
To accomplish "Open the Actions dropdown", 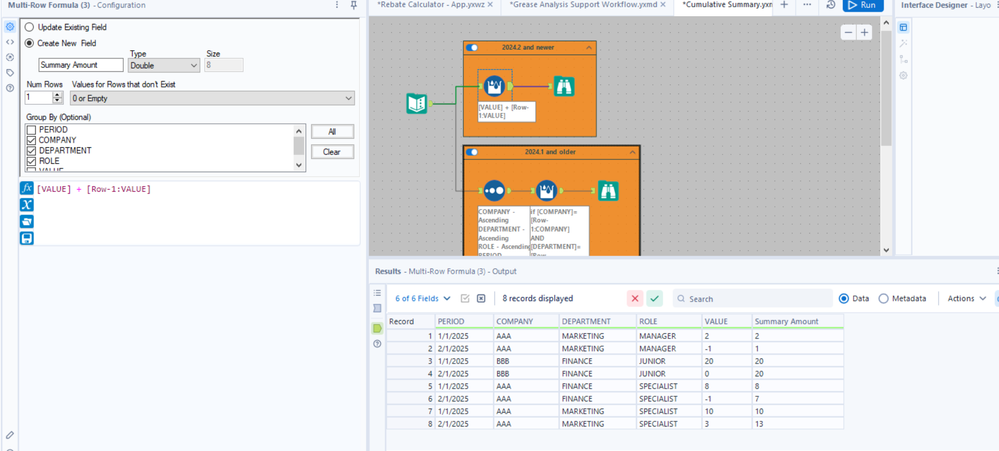I will [967, 298].
